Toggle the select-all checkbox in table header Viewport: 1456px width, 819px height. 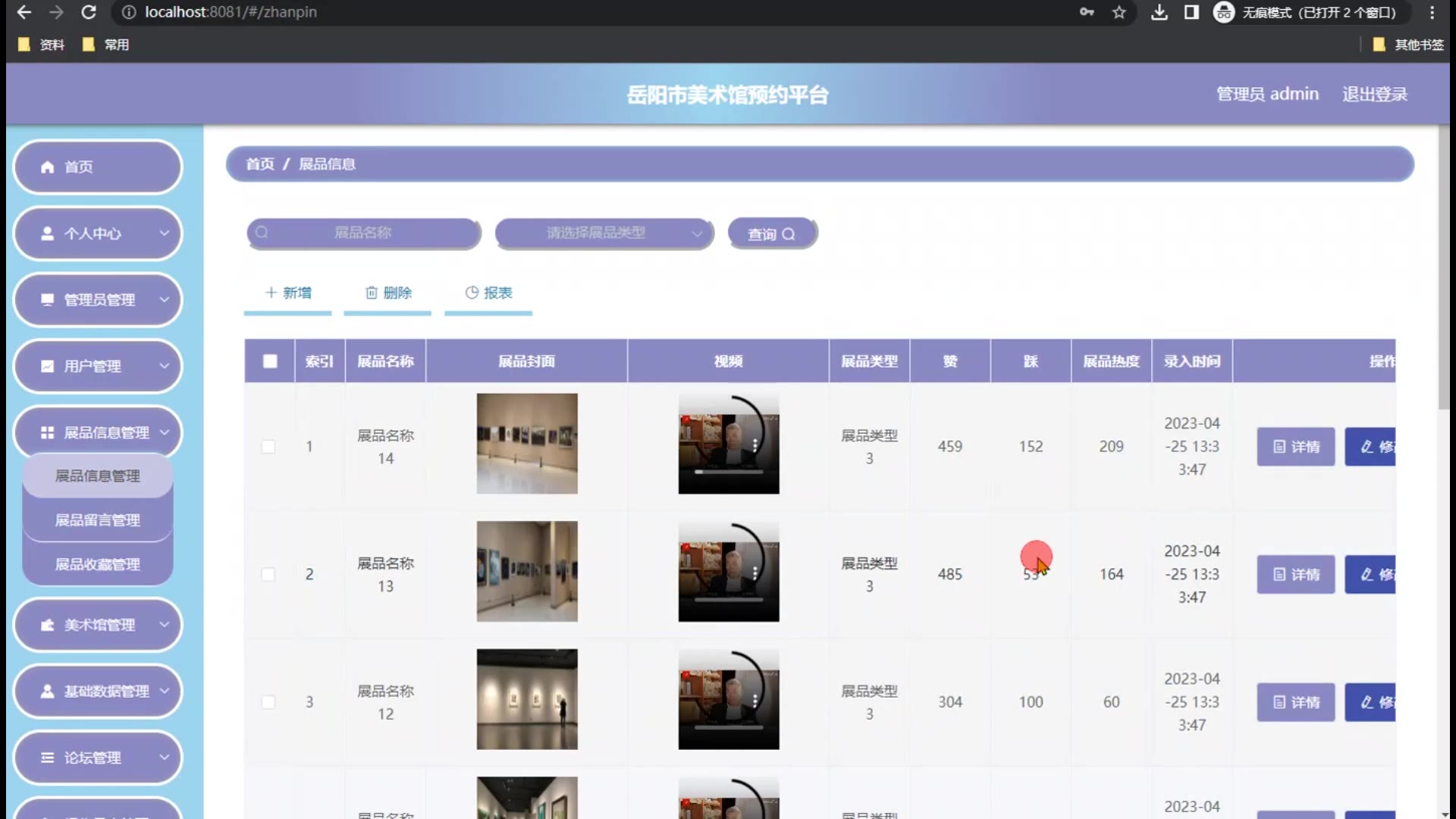coord(270,361)
